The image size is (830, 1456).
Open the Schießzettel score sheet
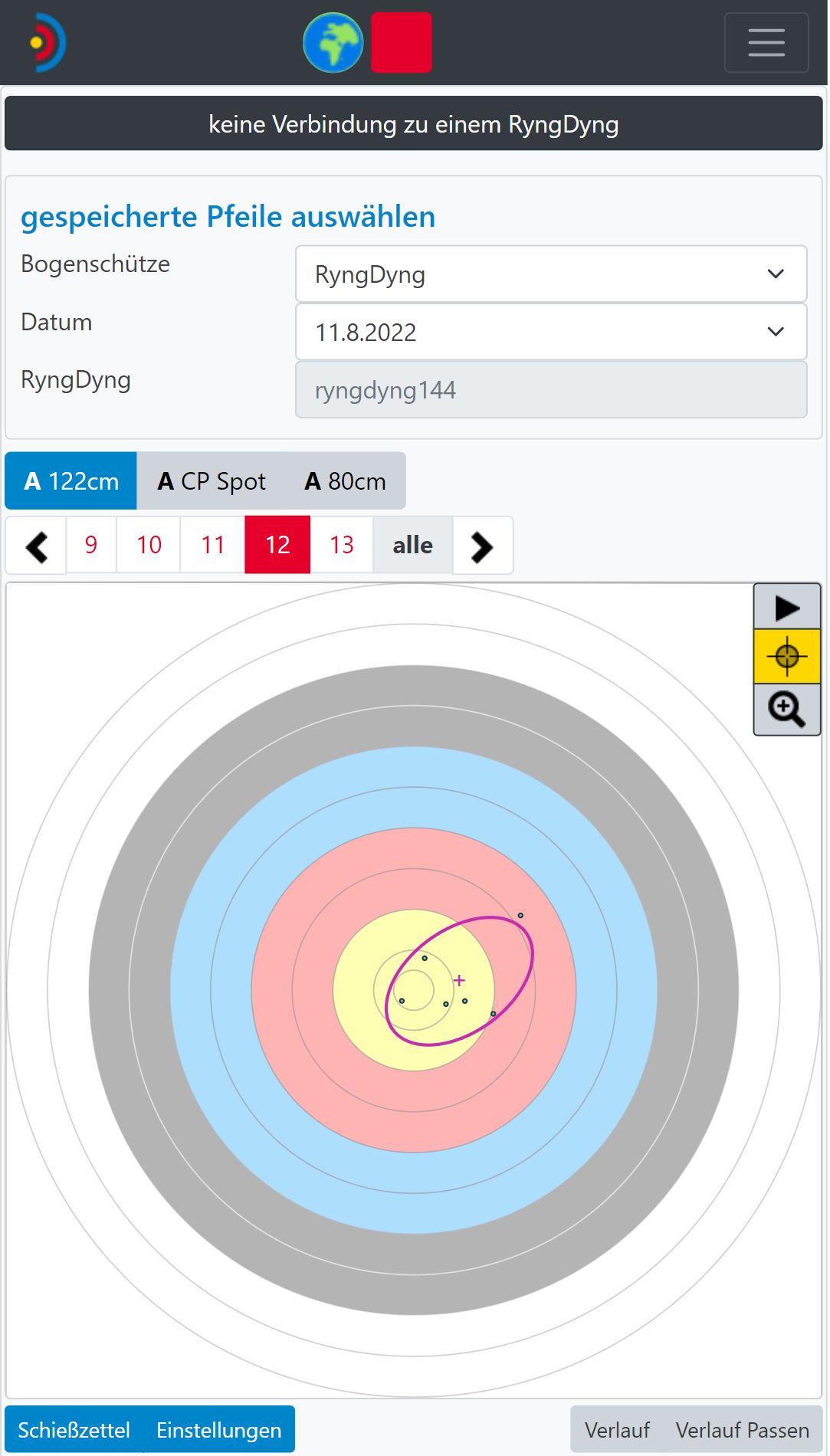(x=74, y=1430)
